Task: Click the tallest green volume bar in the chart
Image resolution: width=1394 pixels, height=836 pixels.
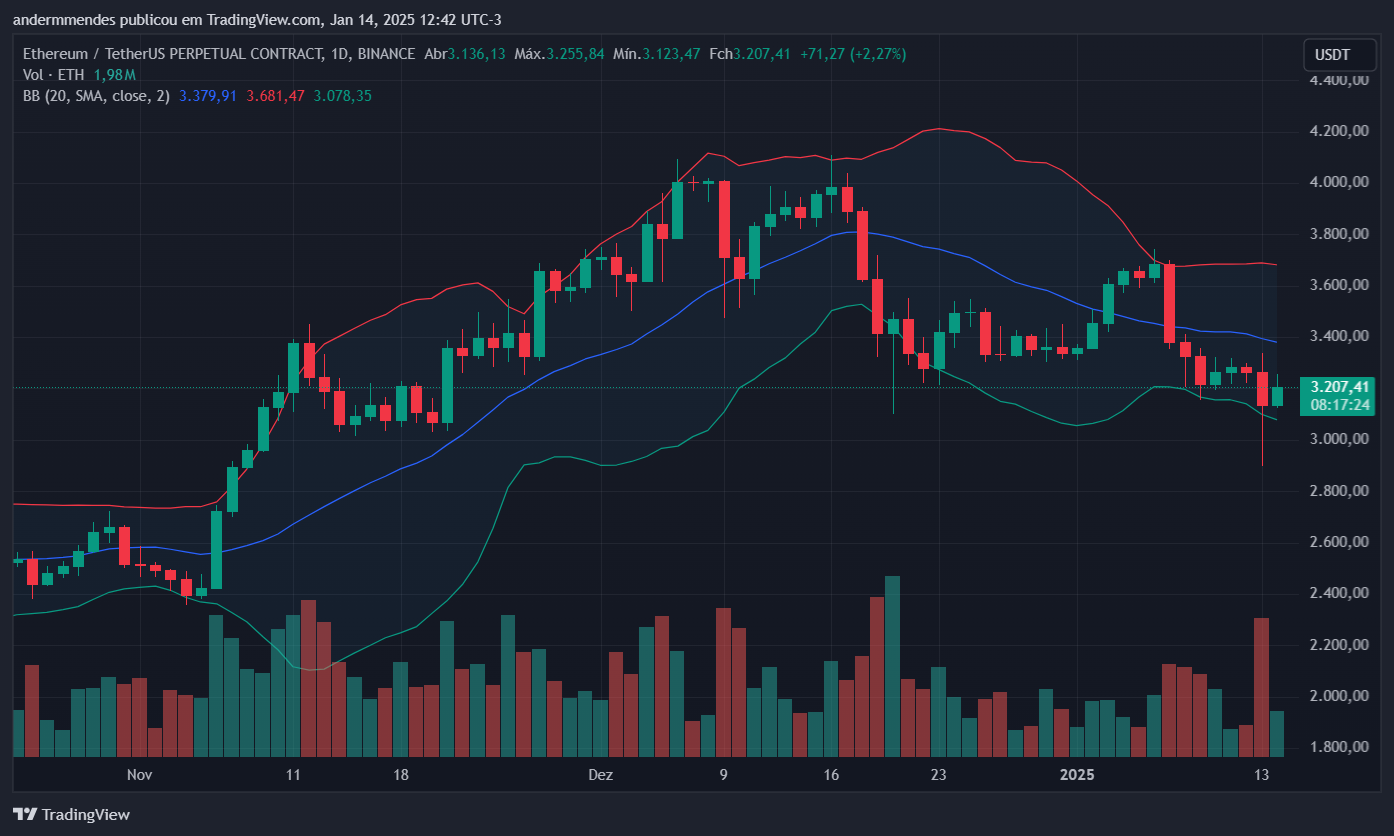Action: pyautogui.click(x=892, y=666)
